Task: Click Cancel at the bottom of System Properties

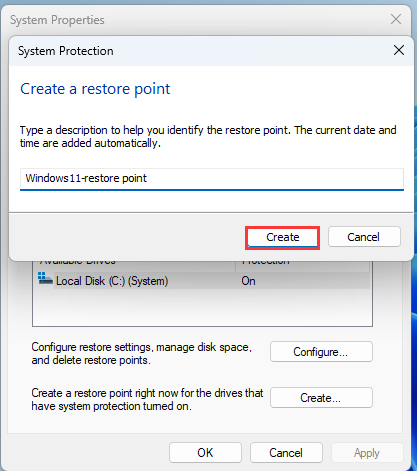Action: pyautogui.click(x=286, y=453)
